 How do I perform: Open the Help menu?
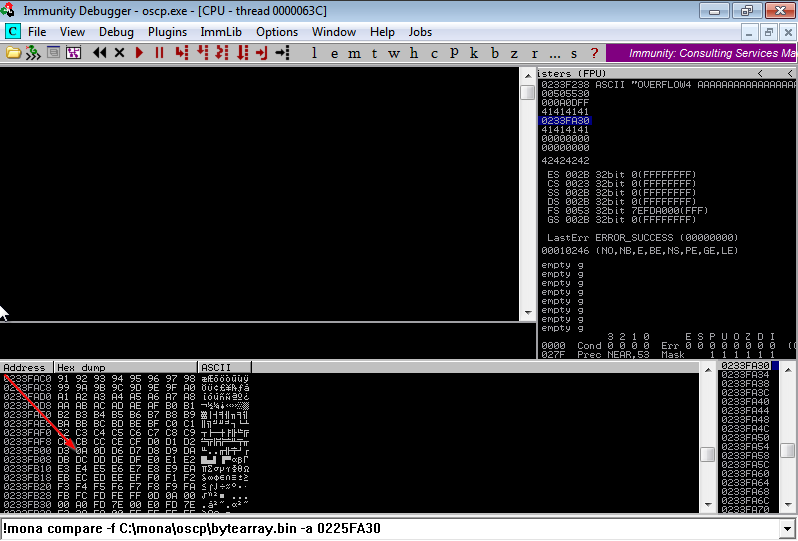click(382, 32)
